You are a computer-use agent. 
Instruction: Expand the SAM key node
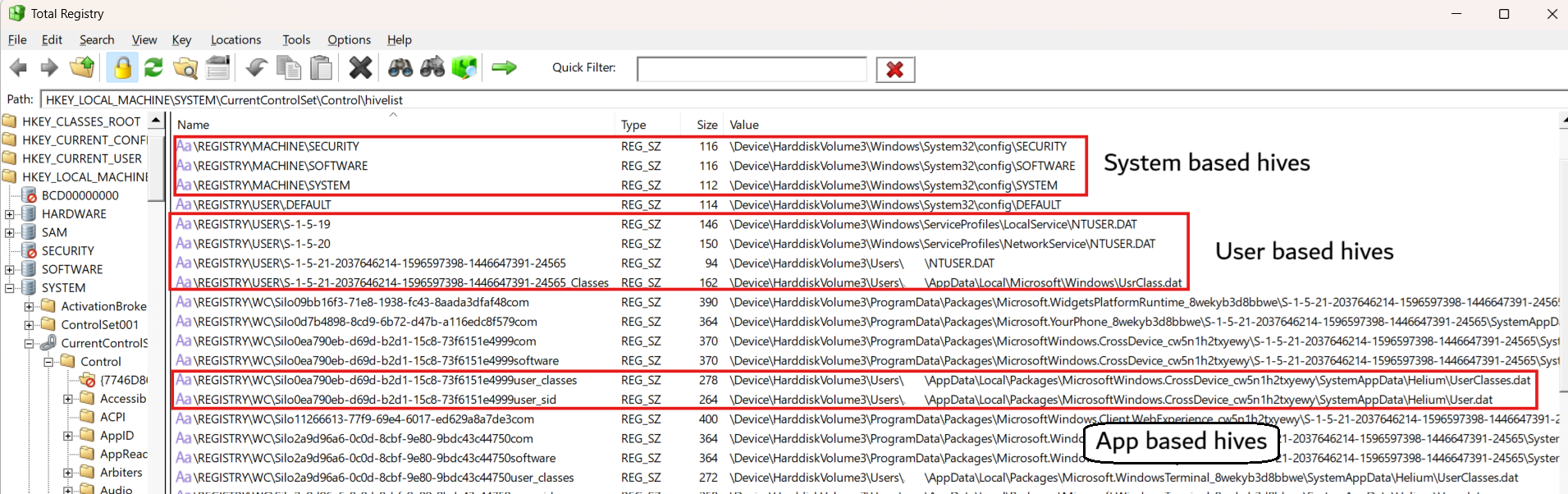pos(10,232)
